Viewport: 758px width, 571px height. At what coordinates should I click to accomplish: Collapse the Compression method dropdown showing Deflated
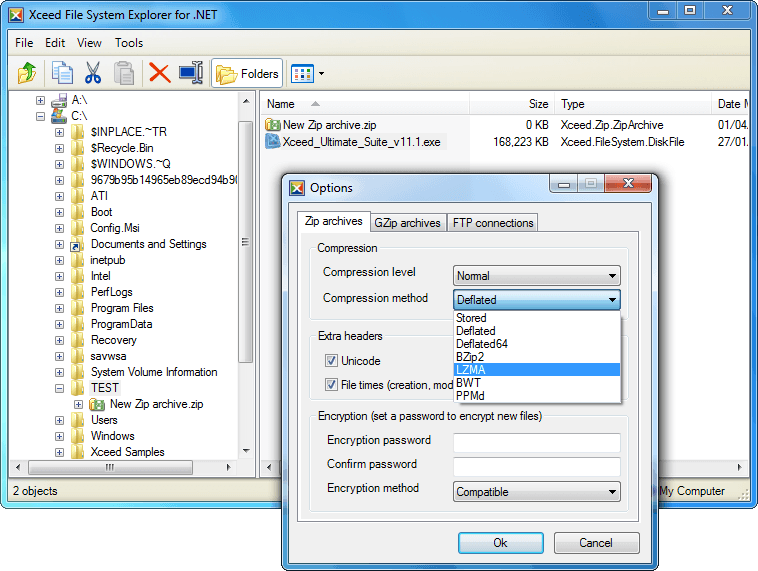click(537, 300)
